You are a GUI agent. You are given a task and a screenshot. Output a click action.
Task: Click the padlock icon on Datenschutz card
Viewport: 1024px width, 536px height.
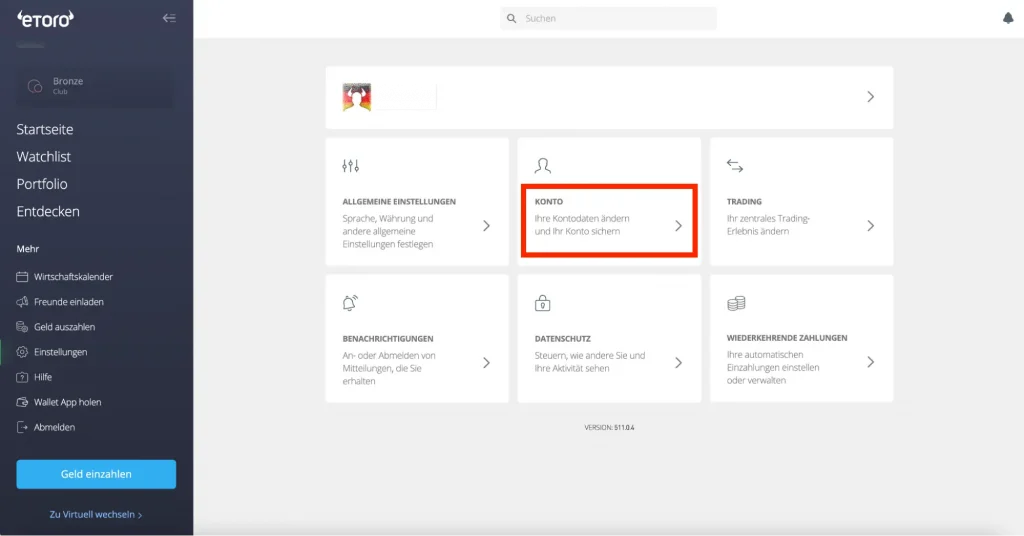[543, 303]
